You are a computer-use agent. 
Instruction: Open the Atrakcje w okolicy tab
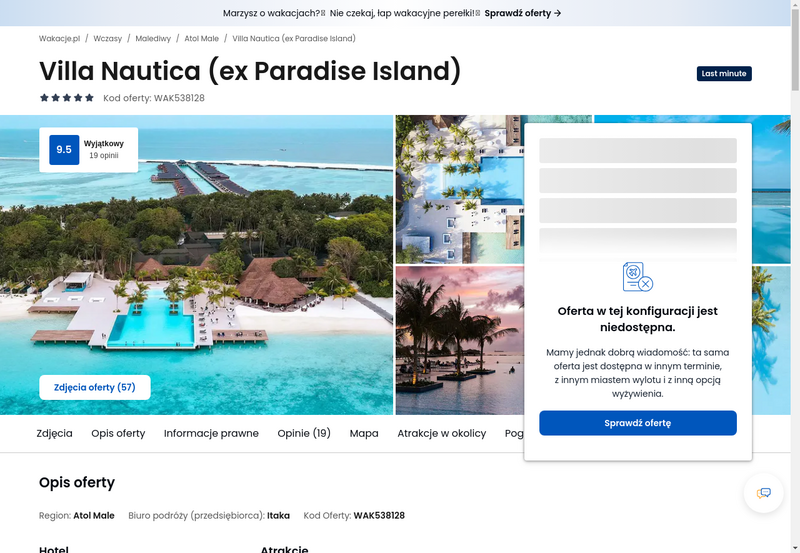point(442,433)
